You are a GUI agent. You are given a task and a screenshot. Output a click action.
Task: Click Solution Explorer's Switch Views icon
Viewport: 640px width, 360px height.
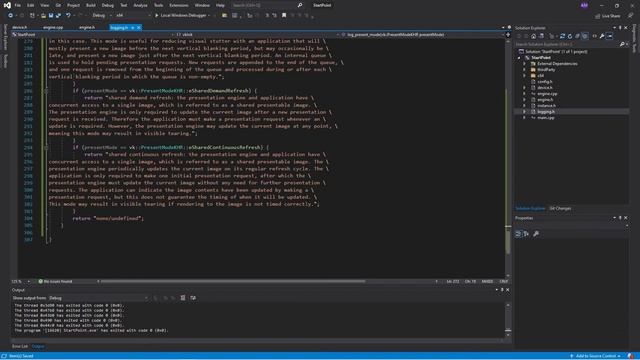541,36
